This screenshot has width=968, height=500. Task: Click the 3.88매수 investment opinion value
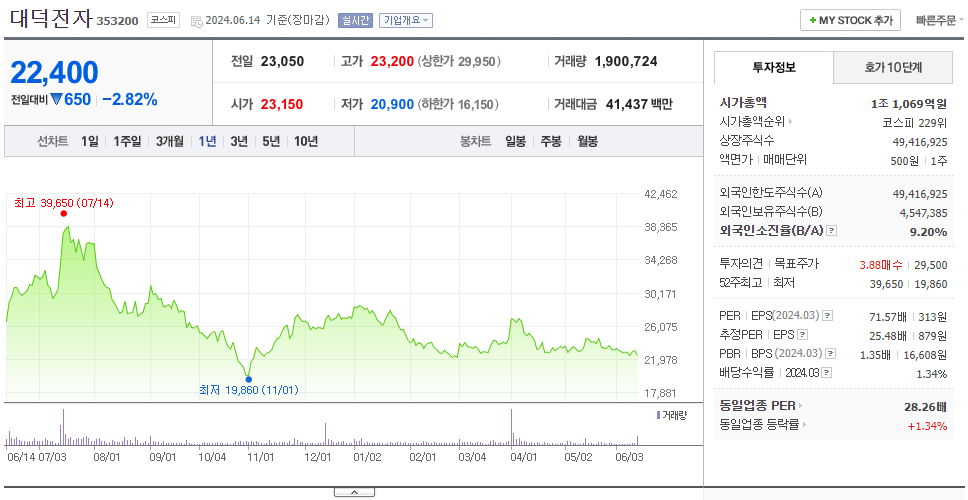881,265
